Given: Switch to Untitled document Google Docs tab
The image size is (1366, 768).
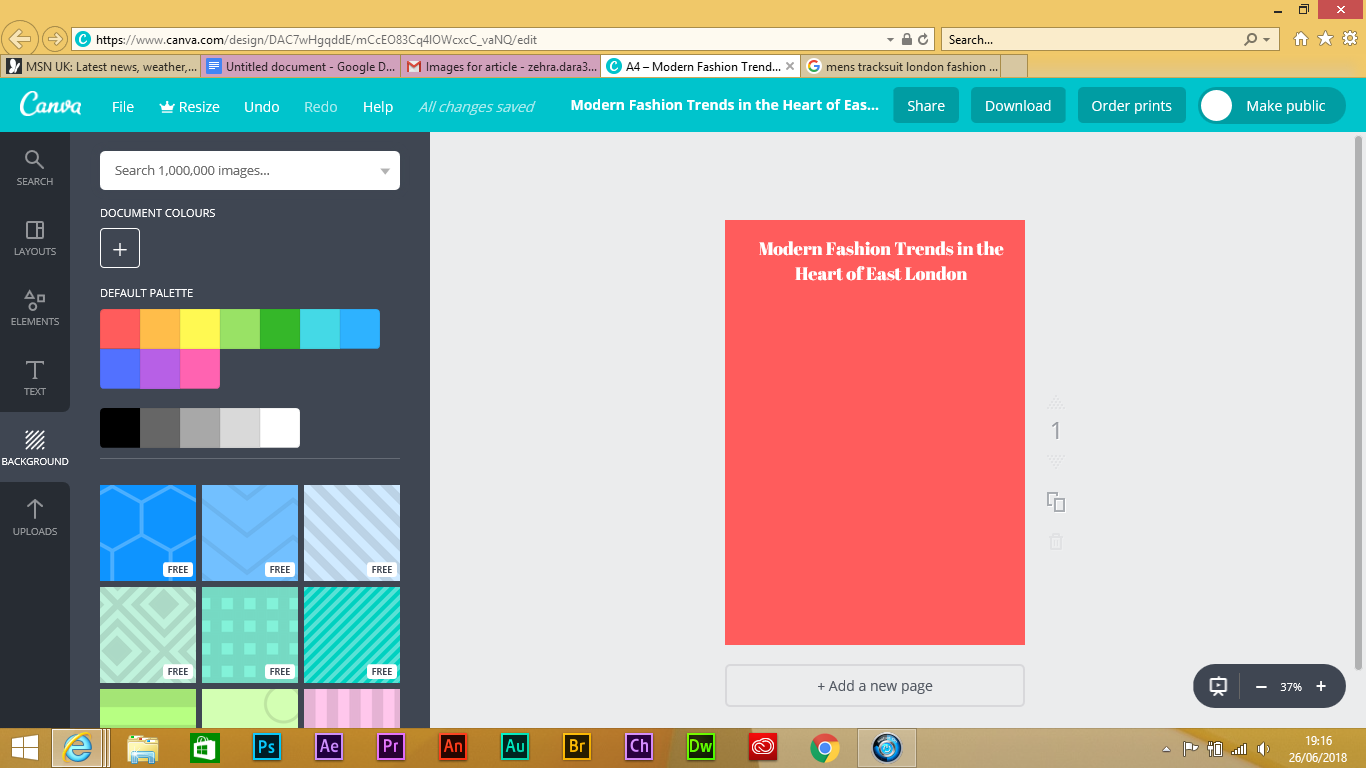Looking at the screenshot, I should pyautogui.click(x=301, y=67).
